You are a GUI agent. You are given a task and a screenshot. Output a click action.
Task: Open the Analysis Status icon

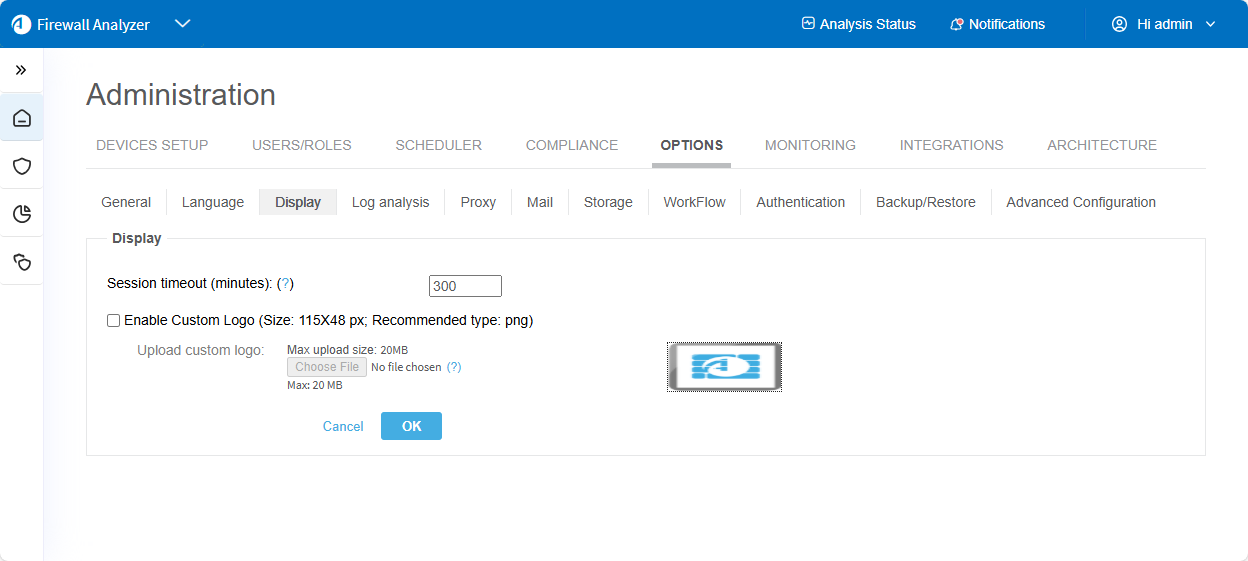click(808, 24)
